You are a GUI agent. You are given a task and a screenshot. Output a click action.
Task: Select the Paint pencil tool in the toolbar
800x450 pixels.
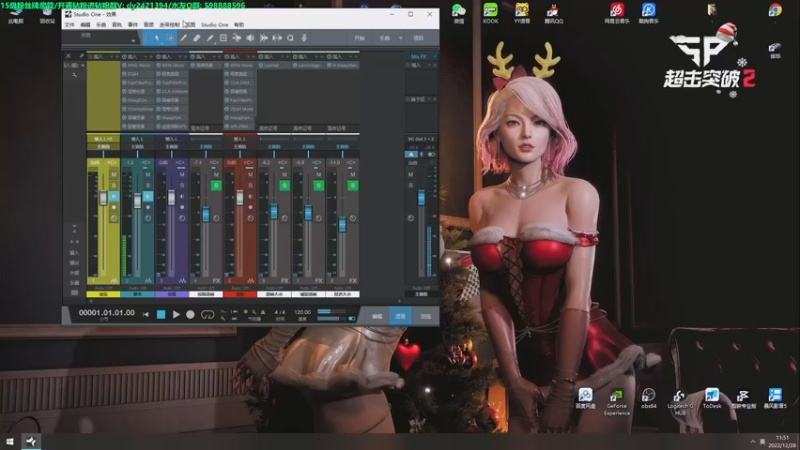[210, 38]
